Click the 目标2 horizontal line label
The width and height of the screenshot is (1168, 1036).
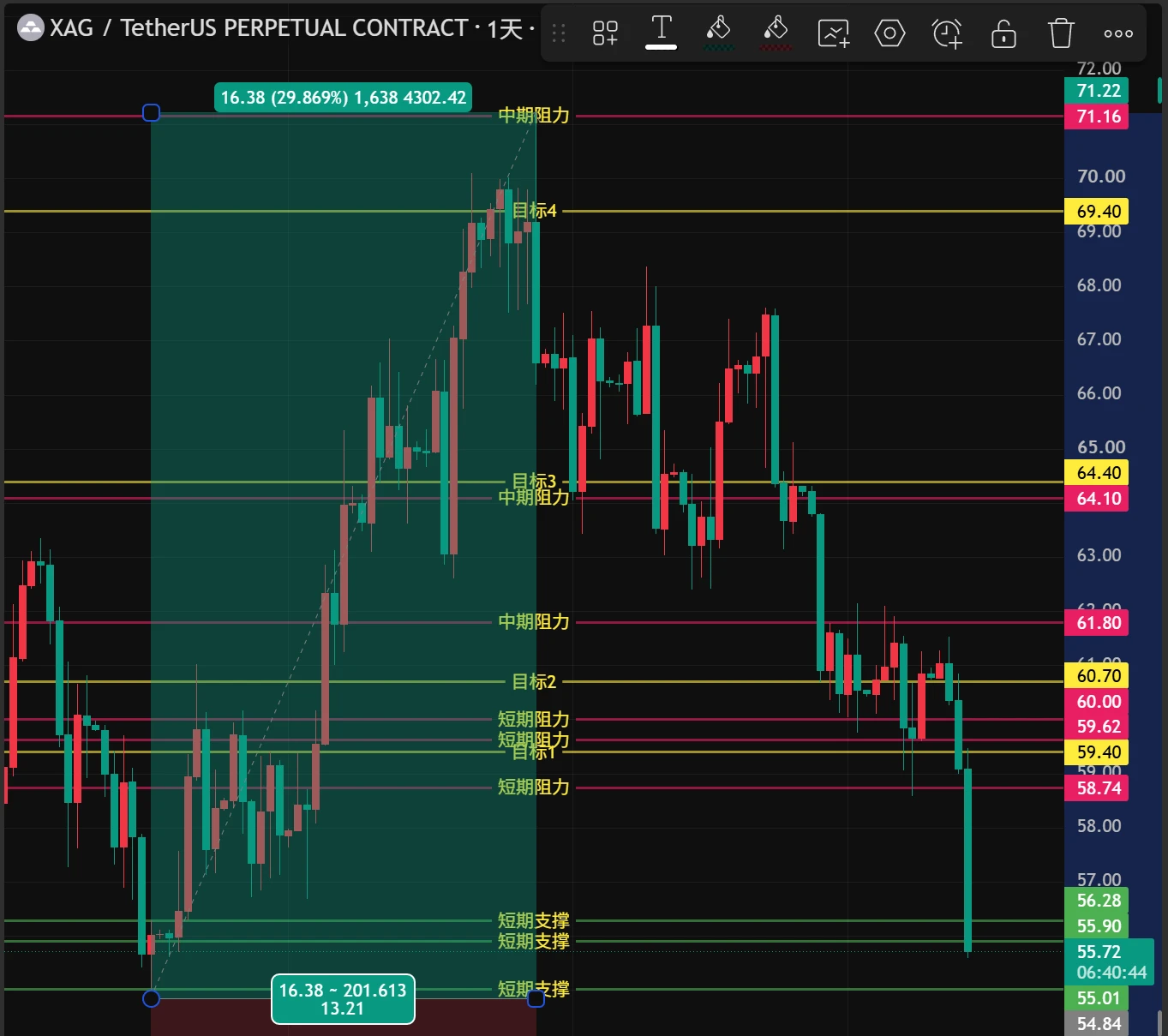pos(534,681)
